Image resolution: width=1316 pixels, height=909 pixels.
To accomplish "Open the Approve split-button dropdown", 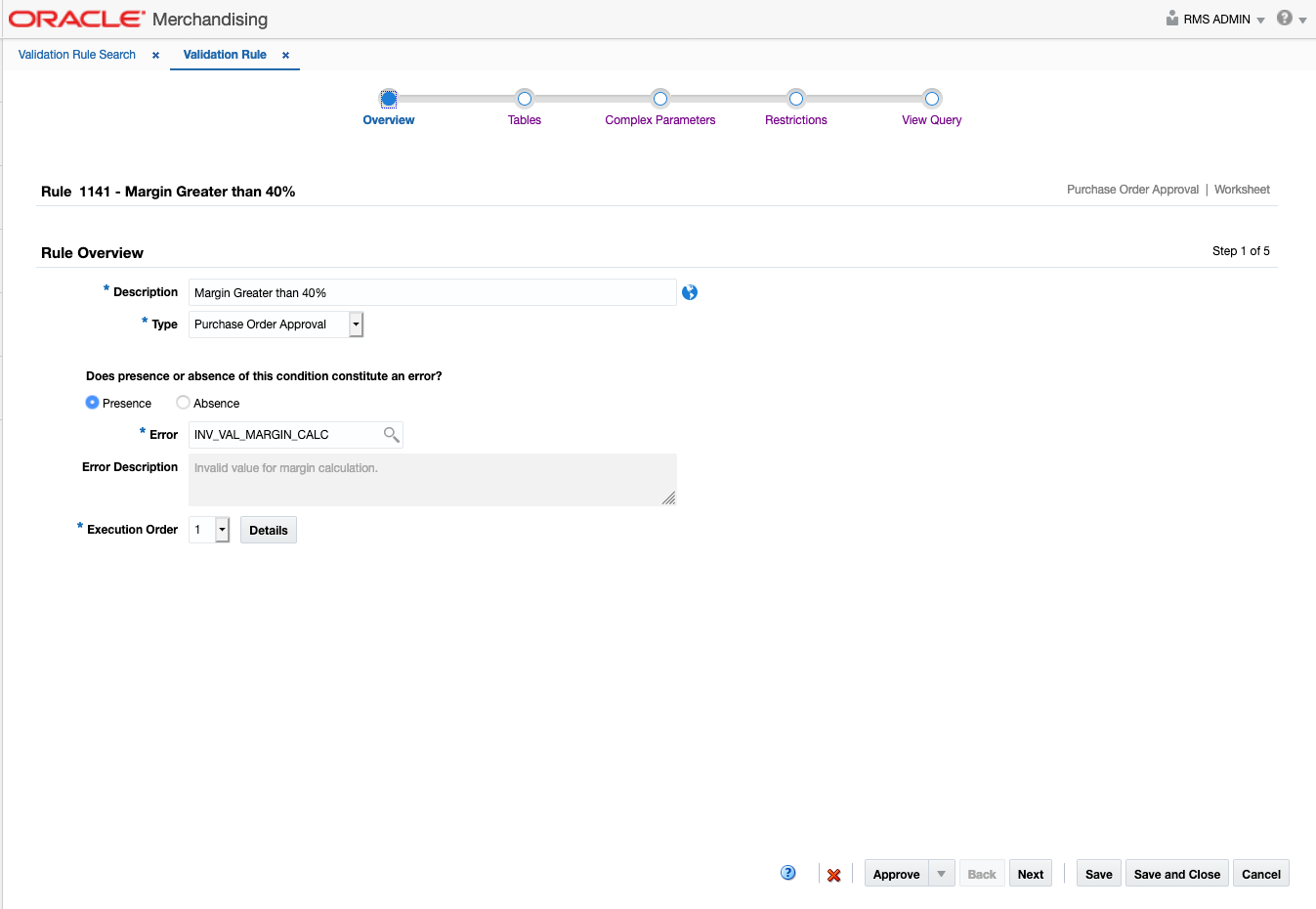I will pyautogui.click(x=941, y=873).
